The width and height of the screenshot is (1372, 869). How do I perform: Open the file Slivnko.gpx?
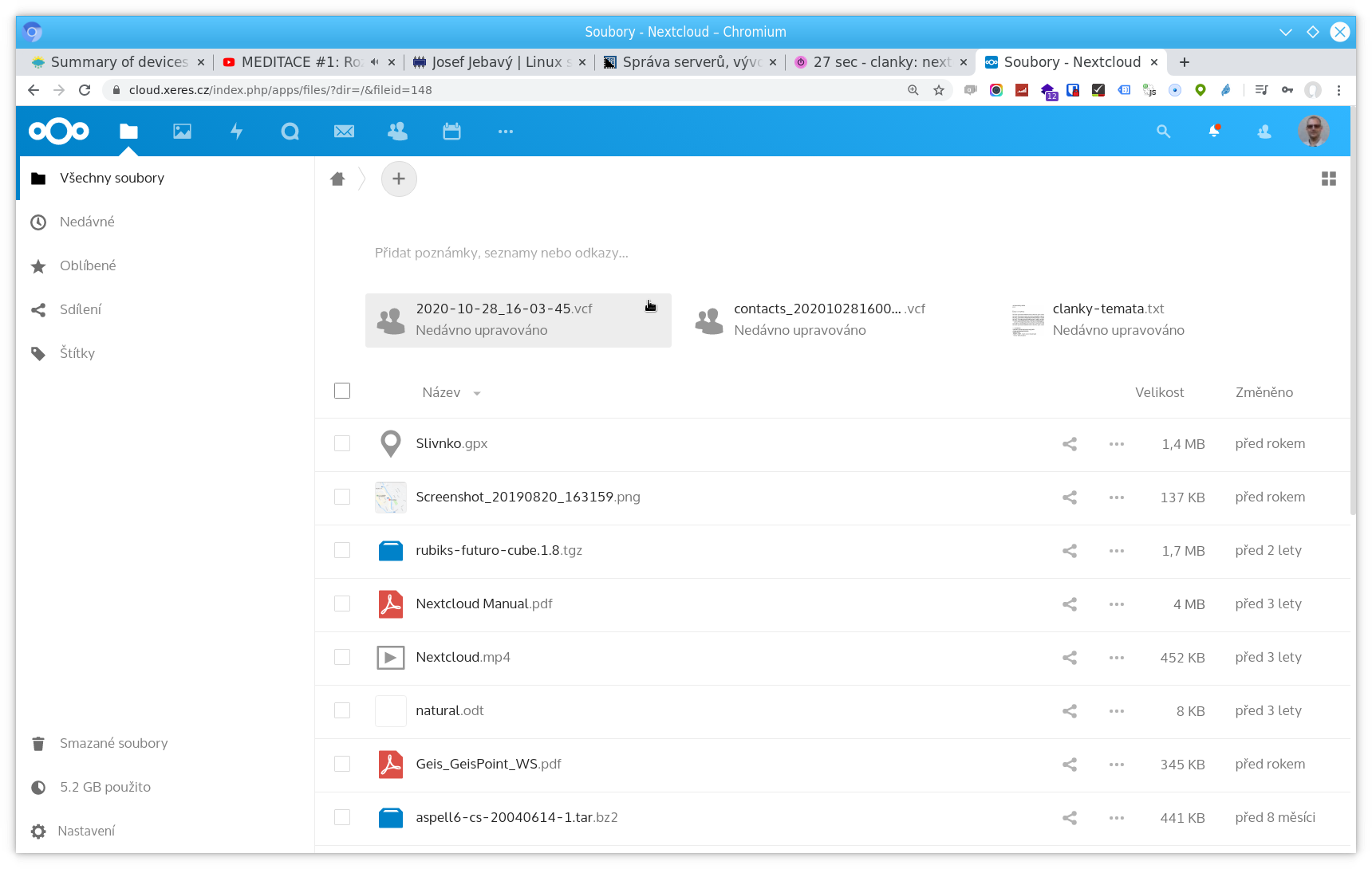[451, 443]
